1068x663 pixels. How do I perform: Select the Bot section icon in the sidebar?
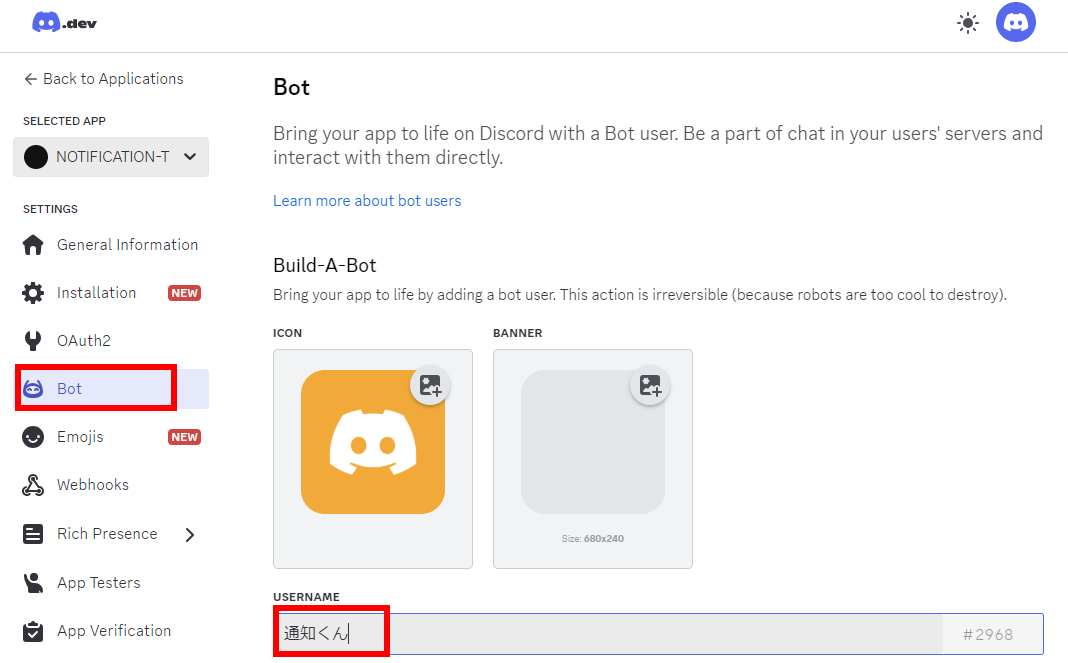coord(33,388)
